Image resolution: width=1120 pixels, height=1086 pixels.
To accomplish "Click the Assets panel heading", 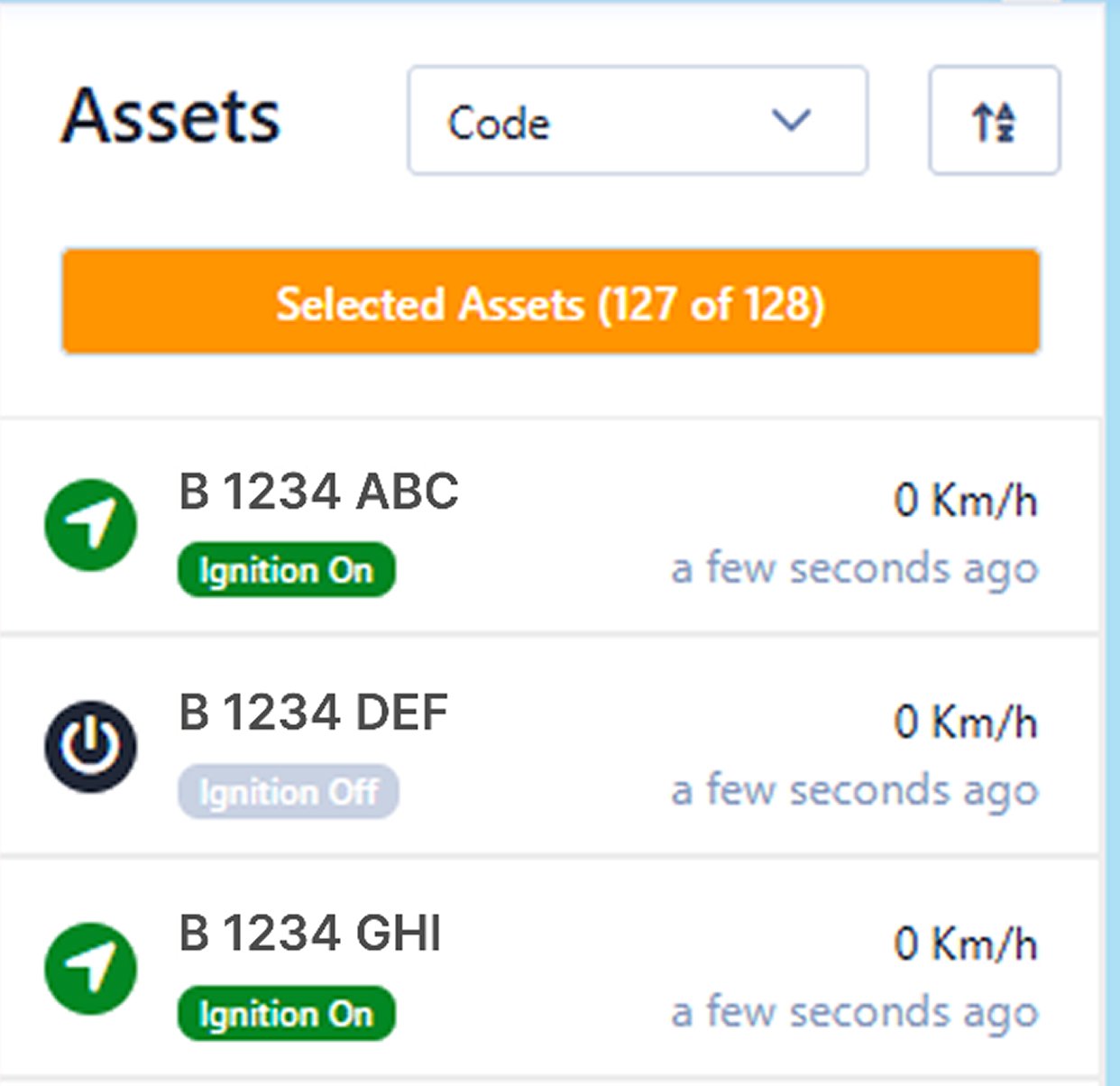I will coord(170,116).
